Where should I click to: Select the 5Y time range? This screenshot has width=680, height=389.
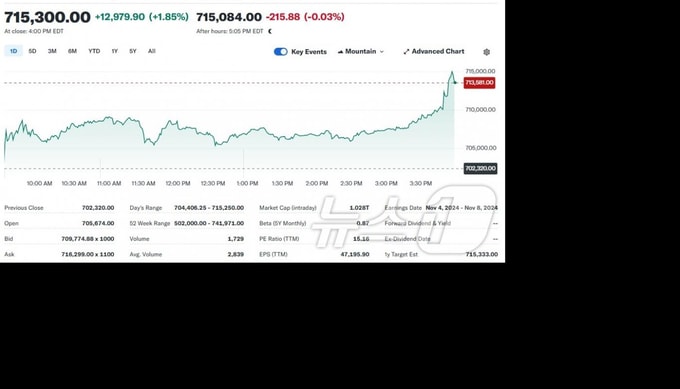[x=133, y=51]
